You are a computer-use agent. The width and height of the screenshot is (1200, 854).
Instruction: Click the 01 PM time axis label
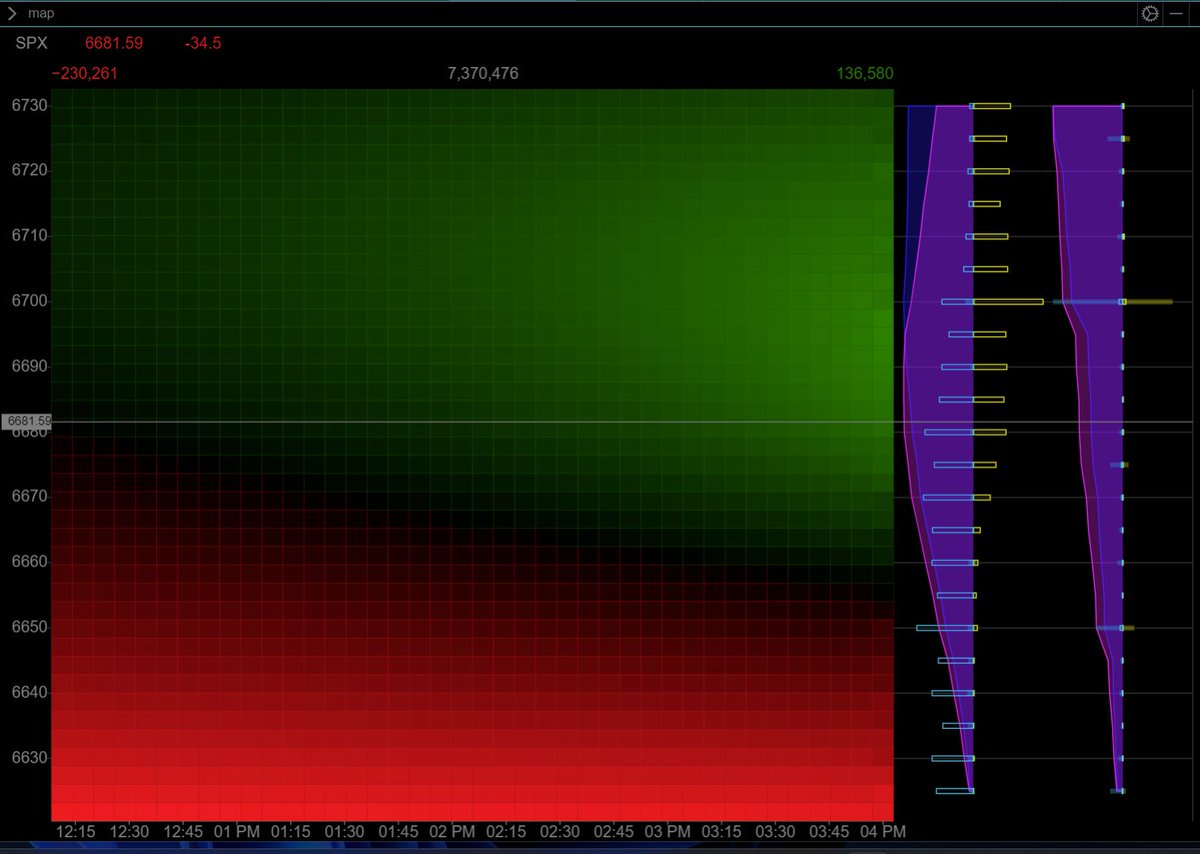[237, 832]
